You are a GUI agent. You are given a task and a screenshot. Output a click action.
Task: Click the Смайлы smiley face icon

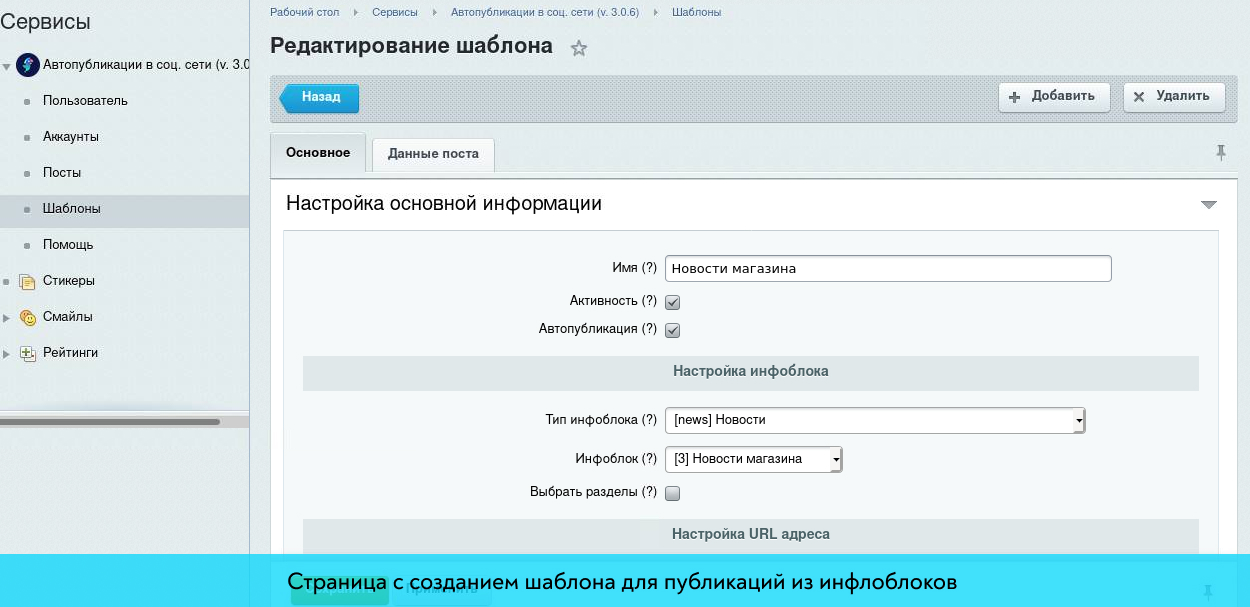tap(28, 317)
